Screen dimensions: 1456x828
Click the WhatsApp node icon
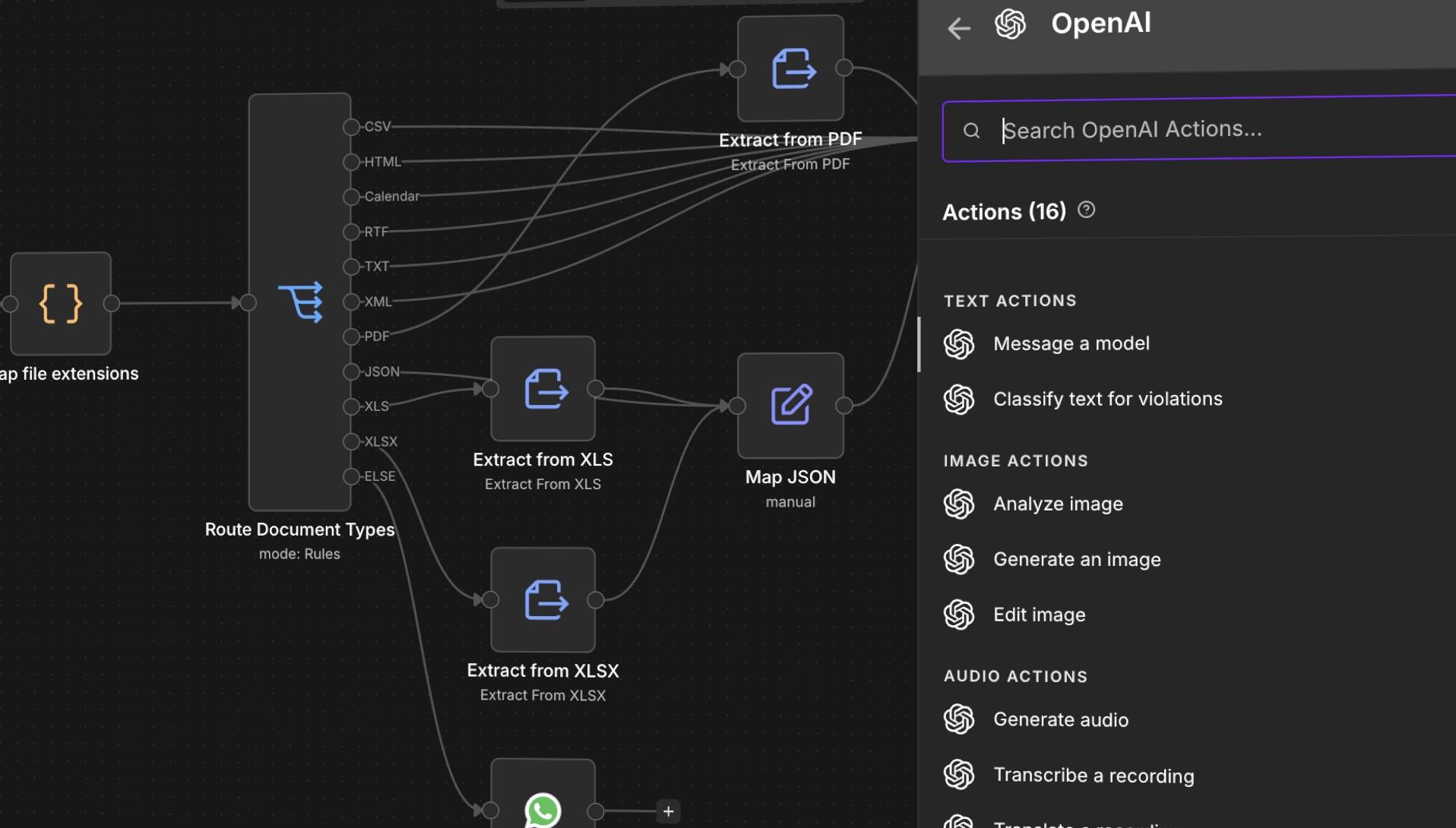click(543, 810)
